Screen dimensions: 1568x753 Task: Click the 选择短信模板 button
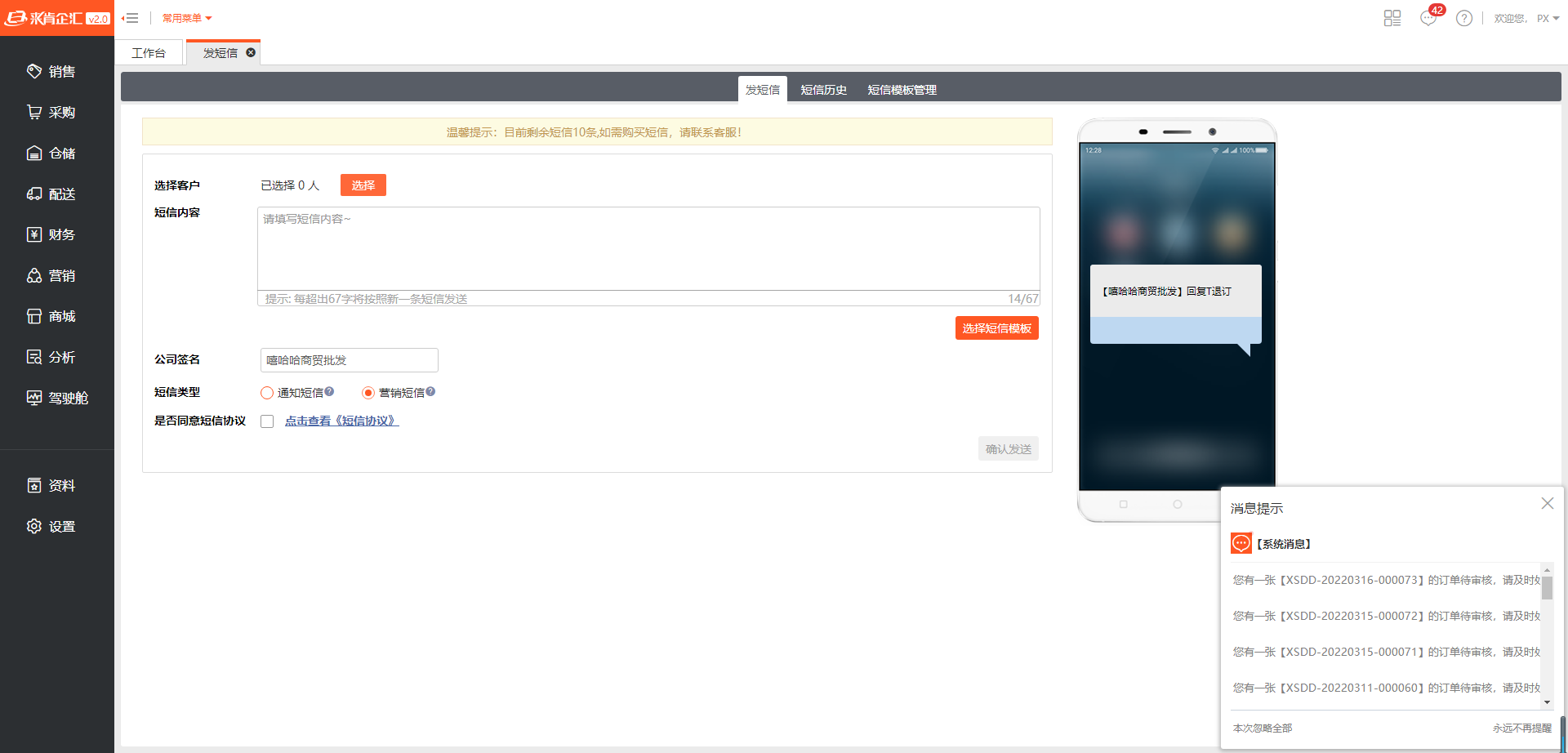tap(996, 328)
